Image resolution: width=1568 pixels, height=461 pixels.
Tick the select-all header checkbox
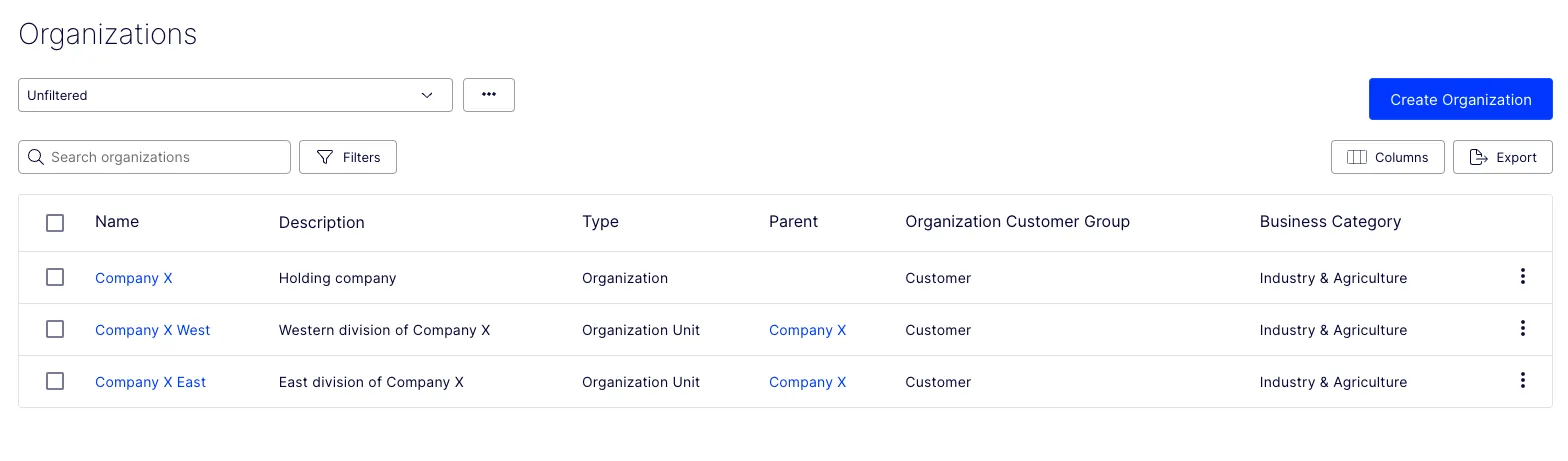55,223
